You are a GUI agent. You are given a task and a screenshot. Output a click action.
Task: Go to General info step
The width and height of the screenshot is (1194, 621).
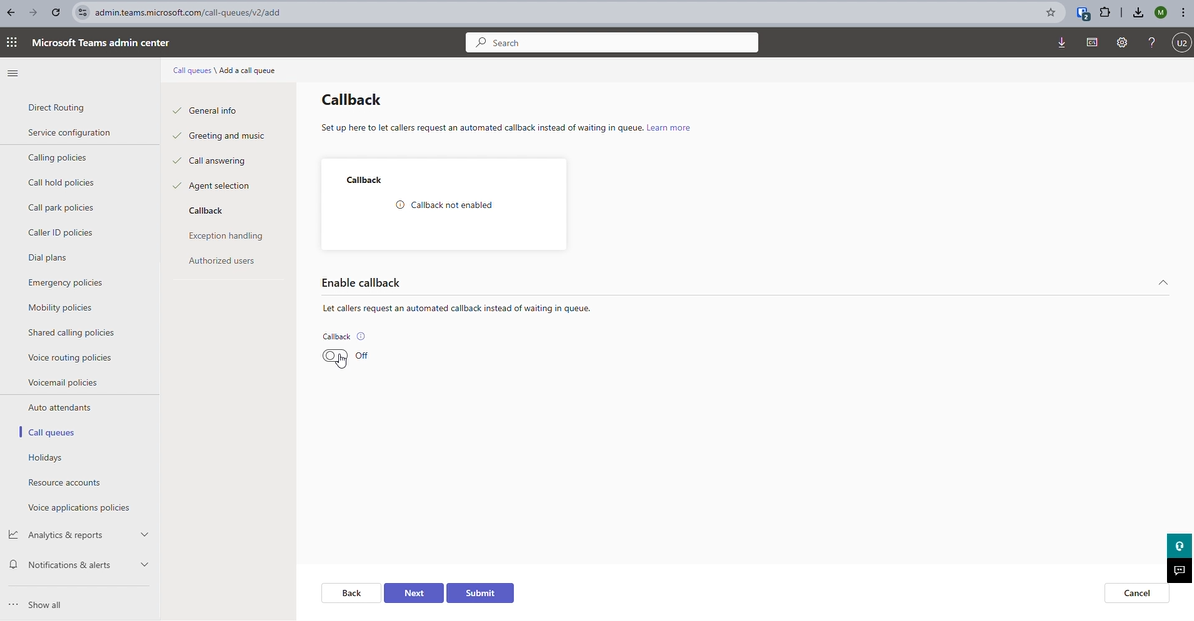212,110
